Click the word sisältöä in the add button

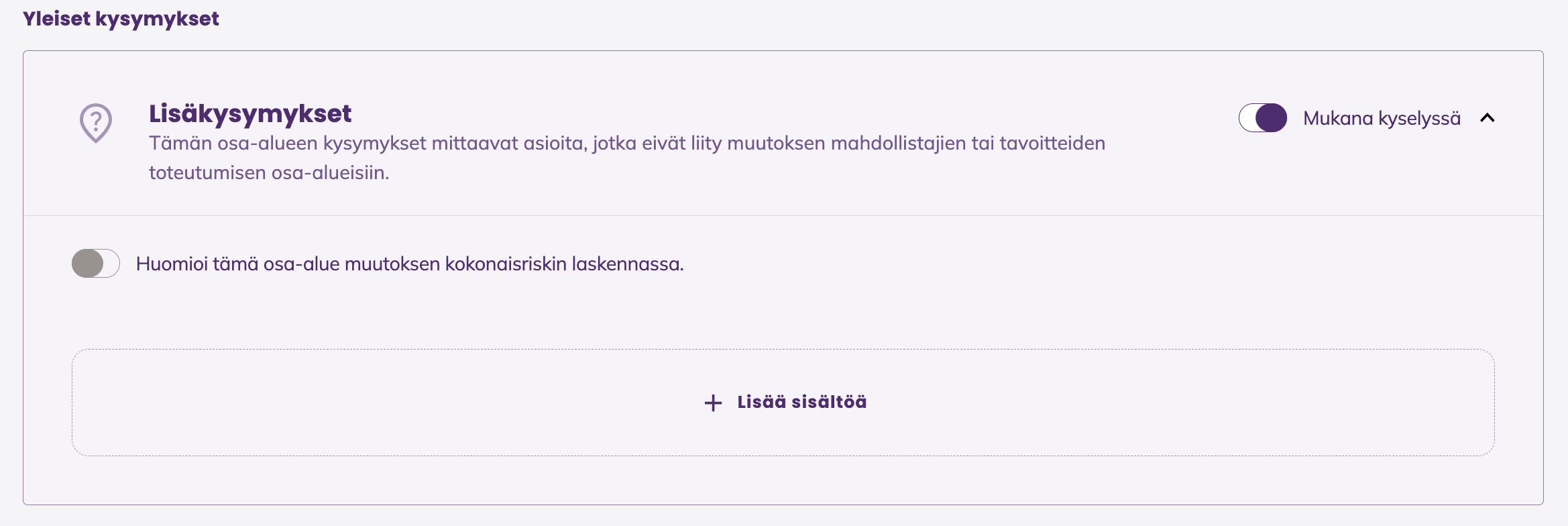click(x=829, y=402)
